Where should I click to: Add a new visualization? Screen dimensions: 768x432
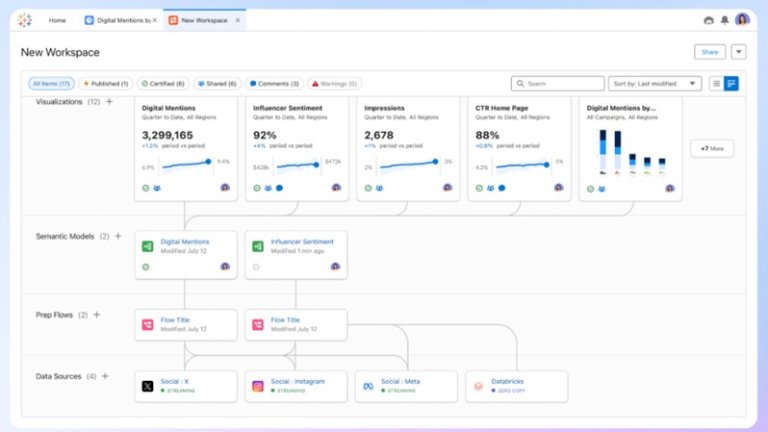(x=109, y=101)
